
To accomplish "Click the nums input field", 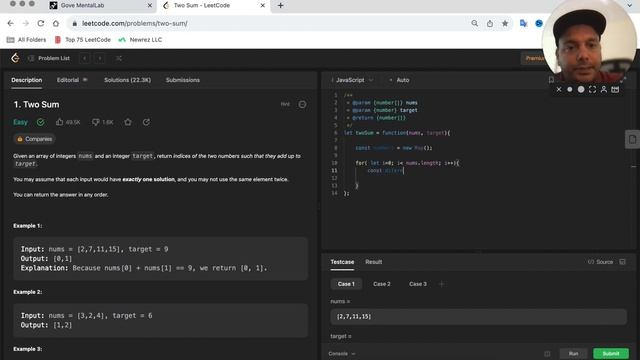I will tap(478, 316).
